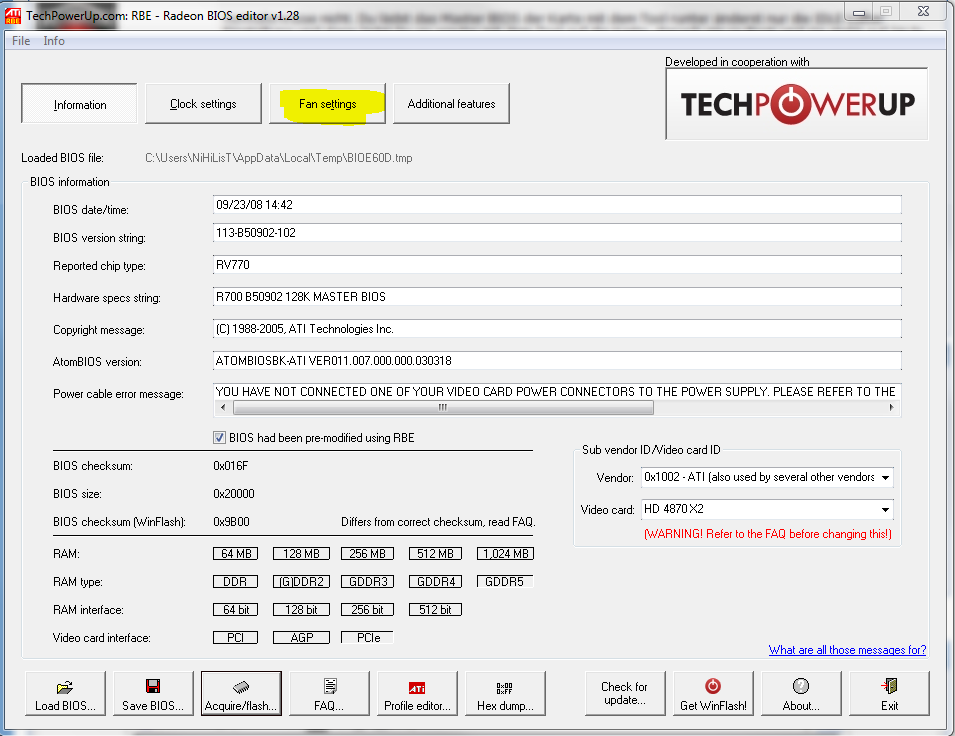This screenshot has height=736, width=955.
Task: Click the loaded BIOS file path text
Action: [x=278, y=158]
